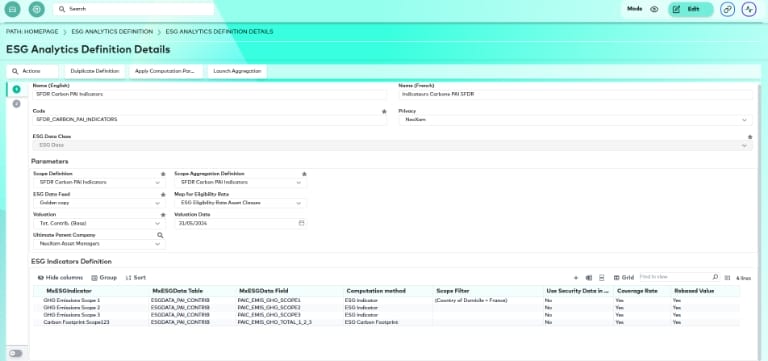The width and height of the screenshot is (768, 361).
Task: Click Sort in the grid toolbar
Action: pyautogui.click(x=136, y=278)
